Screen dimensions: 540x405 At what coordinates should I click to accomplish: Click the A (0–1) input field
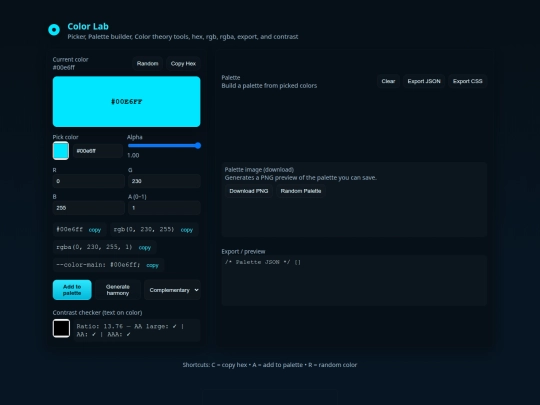164,208
